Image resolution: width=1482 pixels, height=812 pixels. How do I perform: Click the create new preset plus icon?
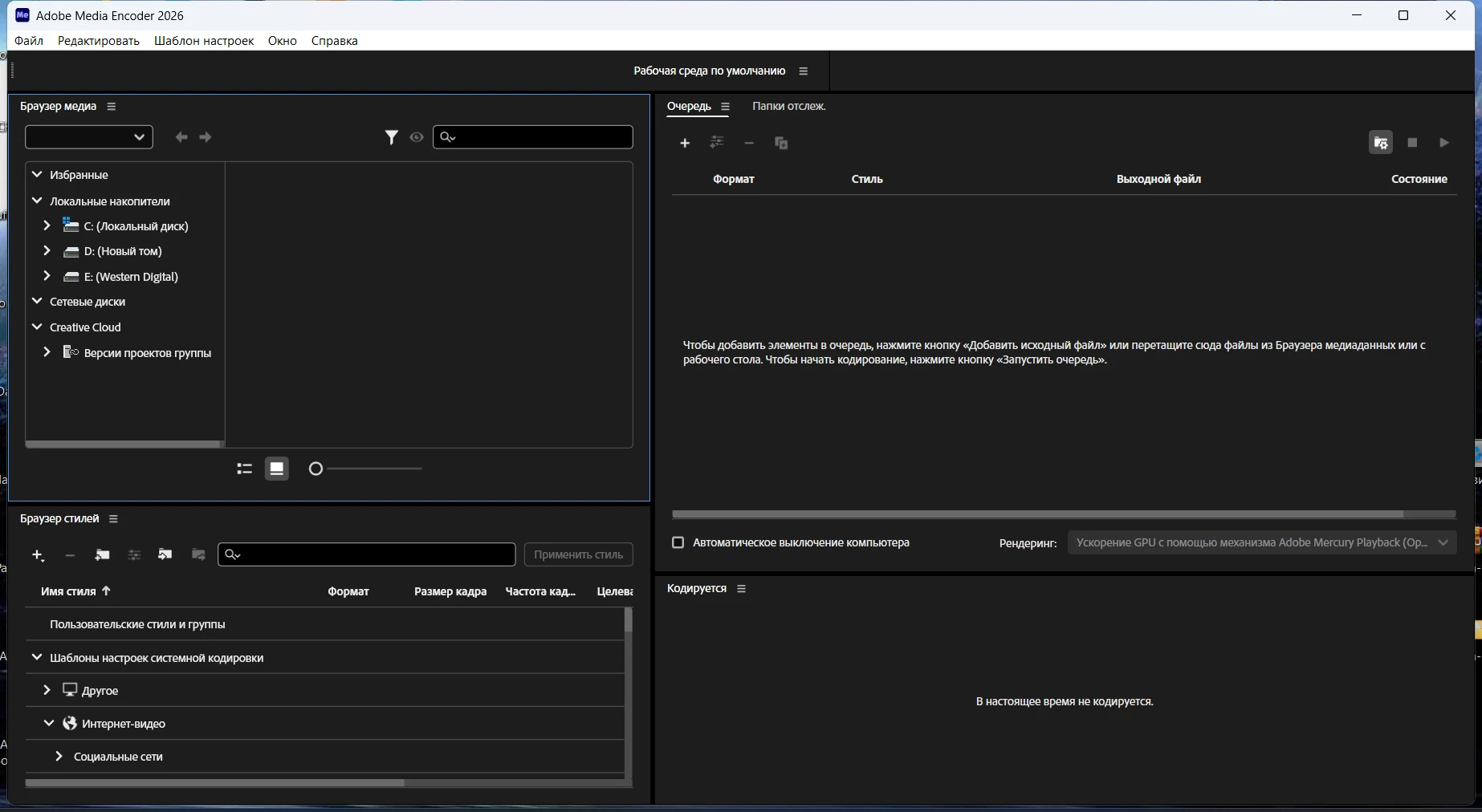tap(37, 555)
